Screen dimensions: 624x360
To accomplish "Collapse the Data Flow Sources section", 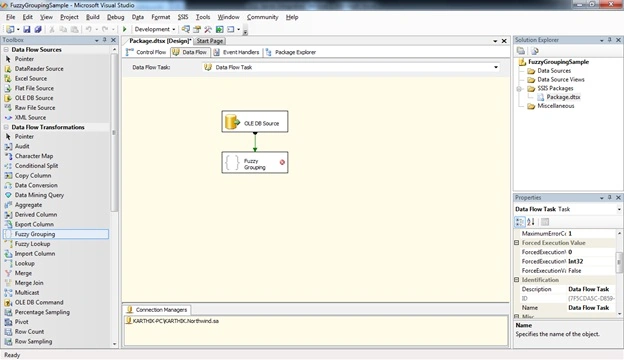I will click(x=6, y=50).
